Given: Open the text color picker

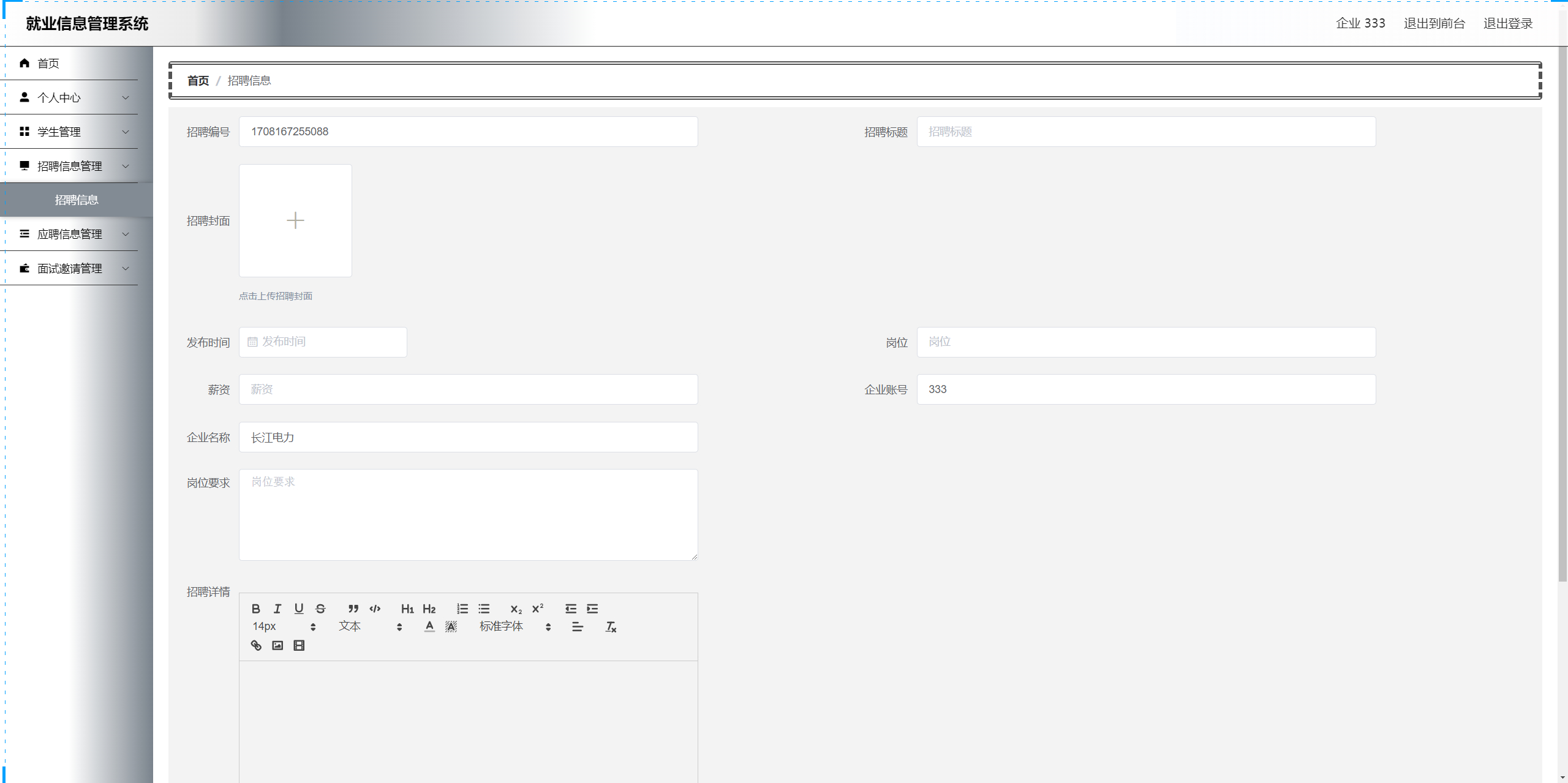Looking at the screenshot, I should tap(429, 626).
